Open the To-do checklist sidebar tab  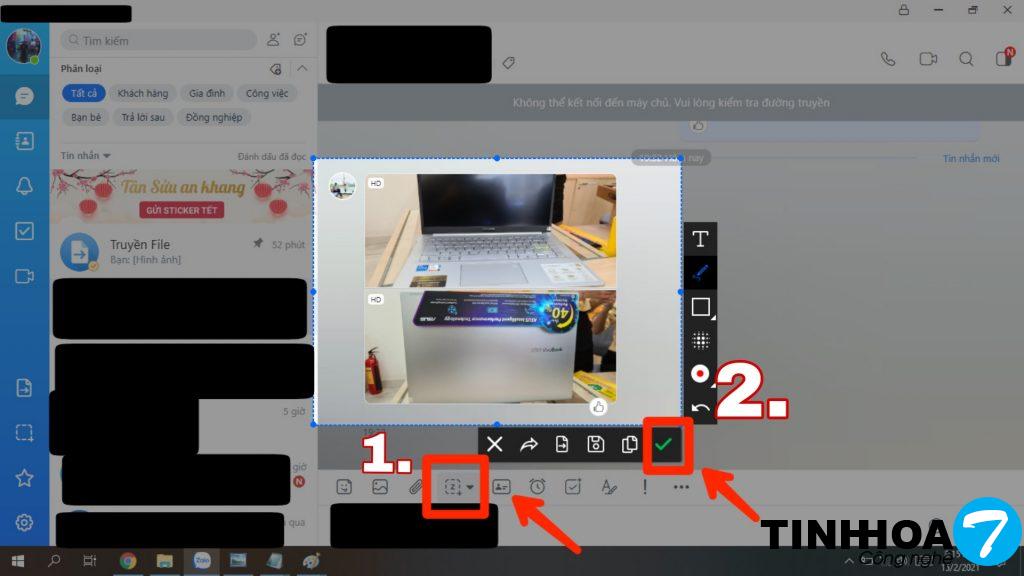tap(24, 231)
